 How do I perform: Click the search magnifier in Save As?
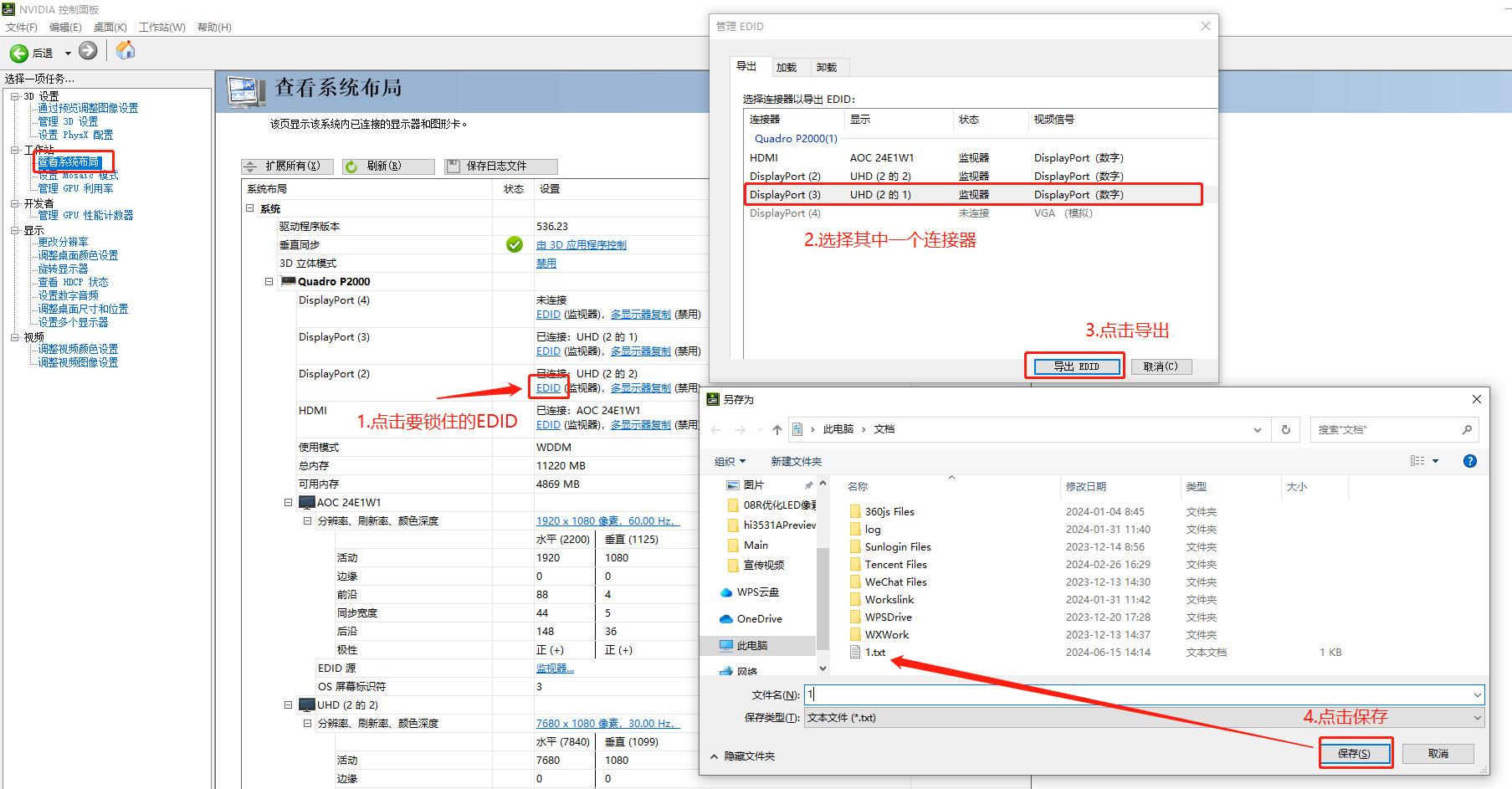1467,430
